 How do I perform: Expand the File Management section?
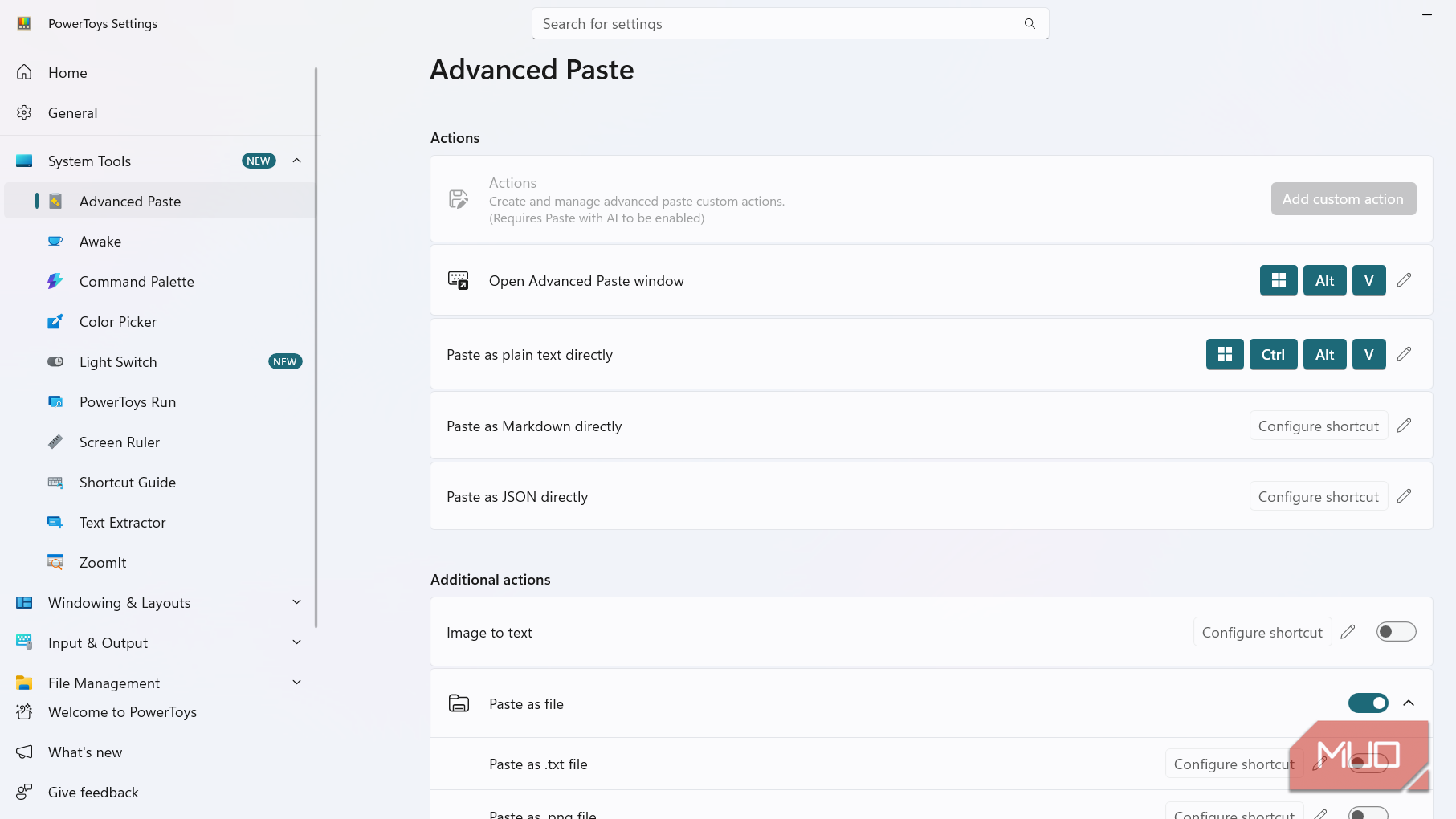pos(296,682)
